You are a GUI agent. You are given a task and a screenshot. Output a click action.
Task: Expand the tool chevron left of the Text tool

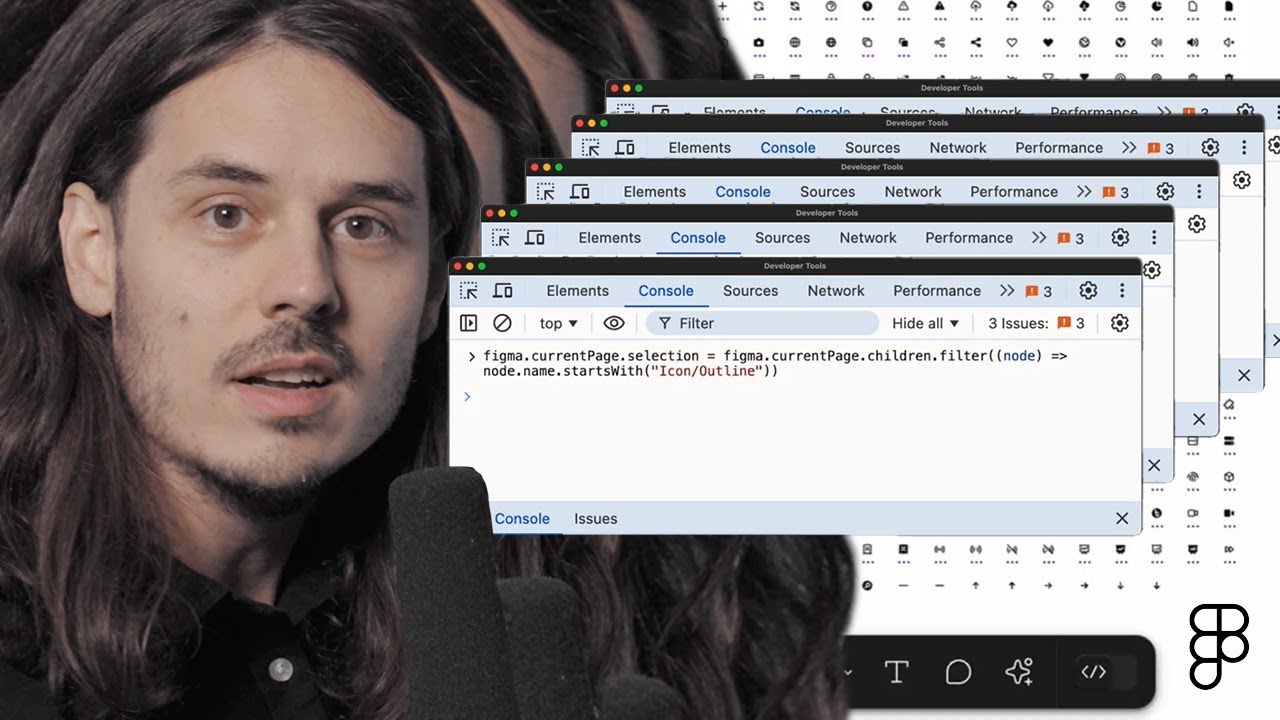click(848, 672)
